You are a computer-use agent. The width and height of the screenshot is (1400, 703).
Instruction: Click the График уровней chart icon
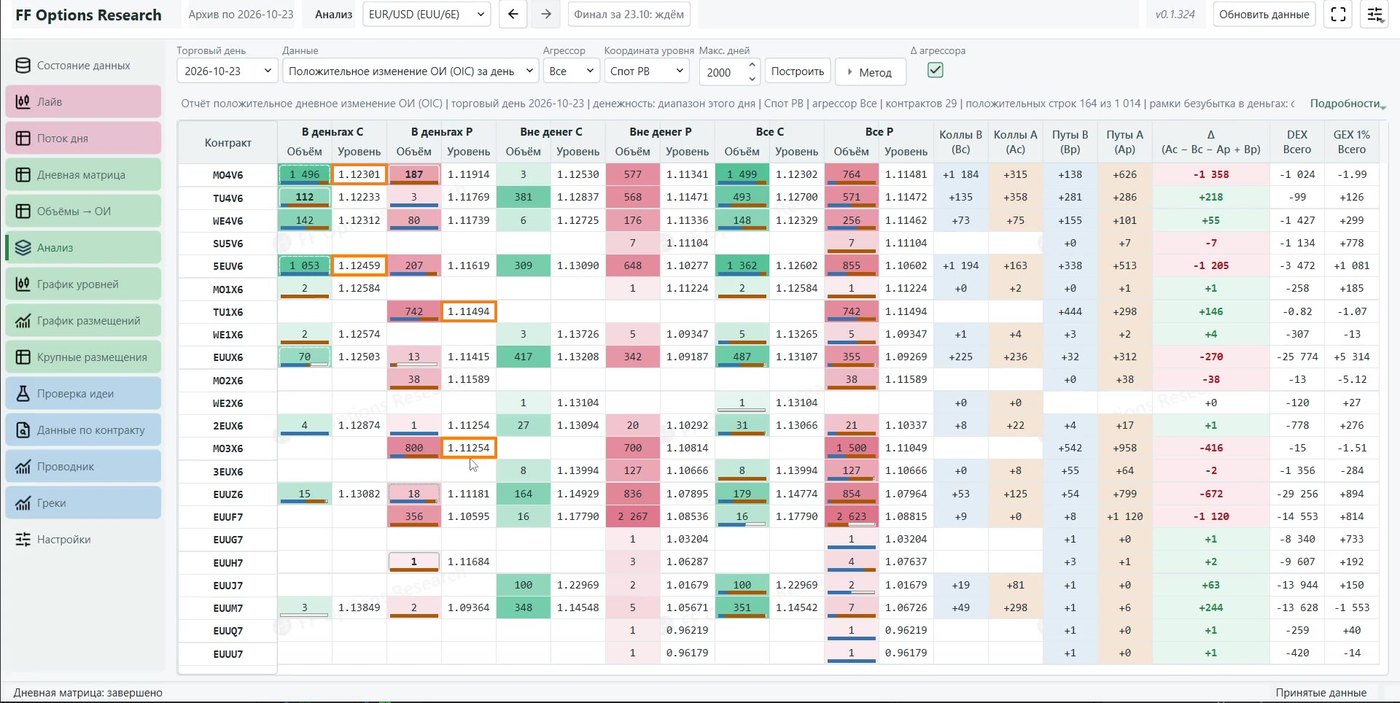tap(22, 284)
